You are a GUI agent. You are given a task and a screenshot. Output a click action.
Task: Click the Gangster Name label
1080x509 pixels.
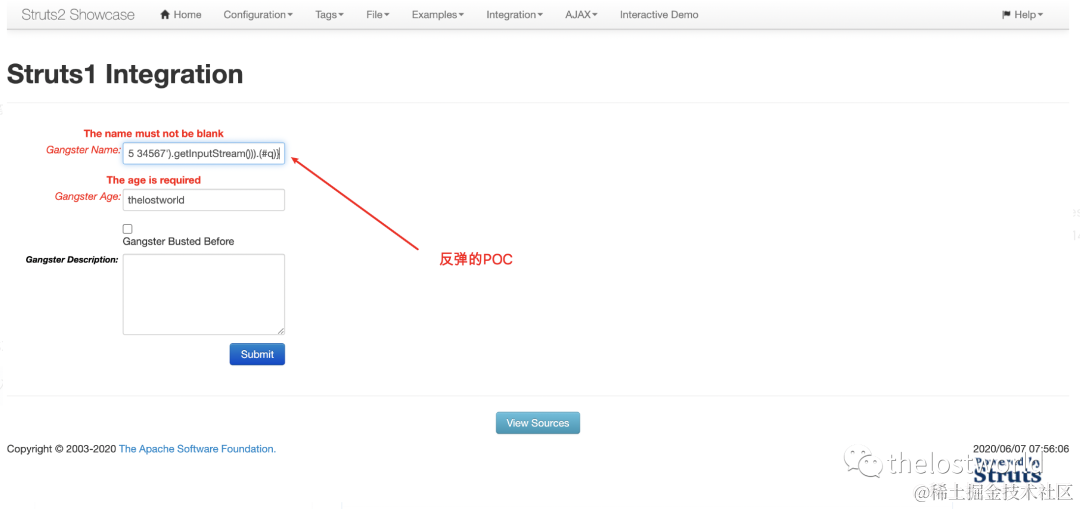point(83,149)
